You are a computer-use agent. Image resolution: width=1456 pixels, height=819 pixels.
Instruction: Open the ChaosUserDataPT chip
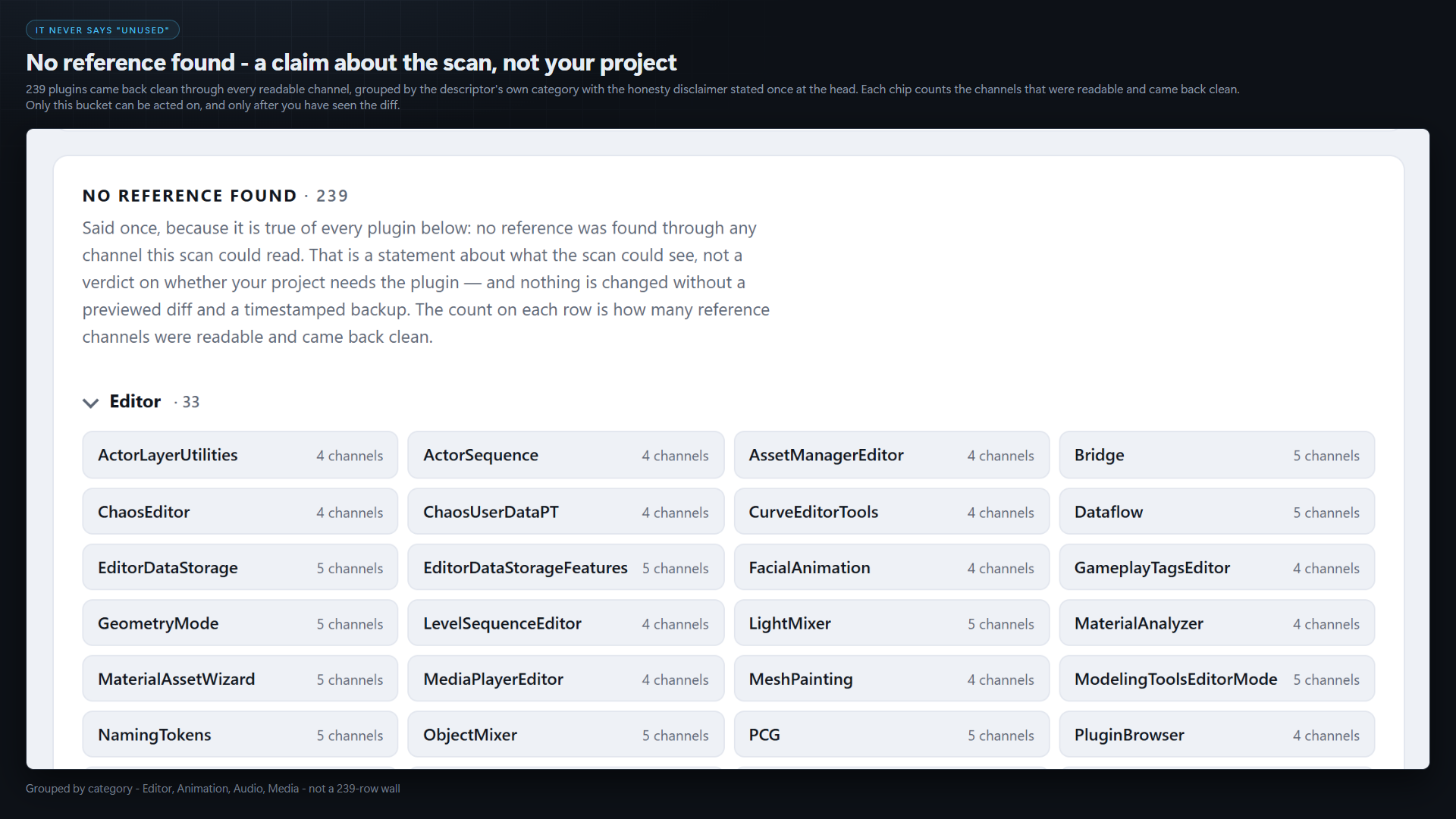click(566, 512)
